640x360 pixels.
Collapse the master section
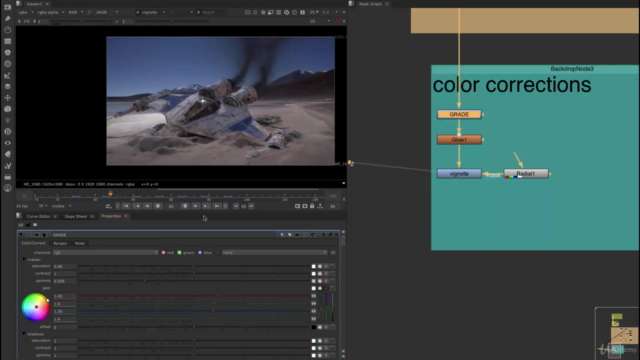point(24,260)
